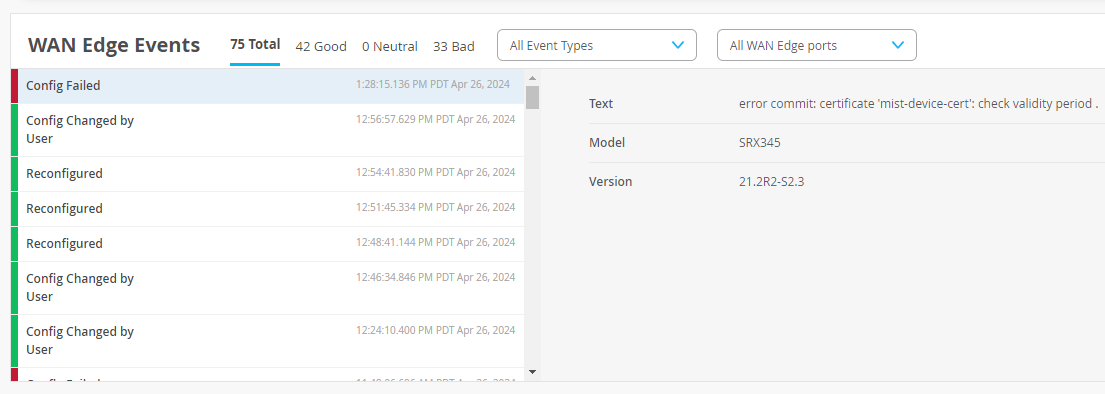This screenshot has height=394, width=1105.
Task: Click the scroll down arrow of the events list
Action: 532,371
